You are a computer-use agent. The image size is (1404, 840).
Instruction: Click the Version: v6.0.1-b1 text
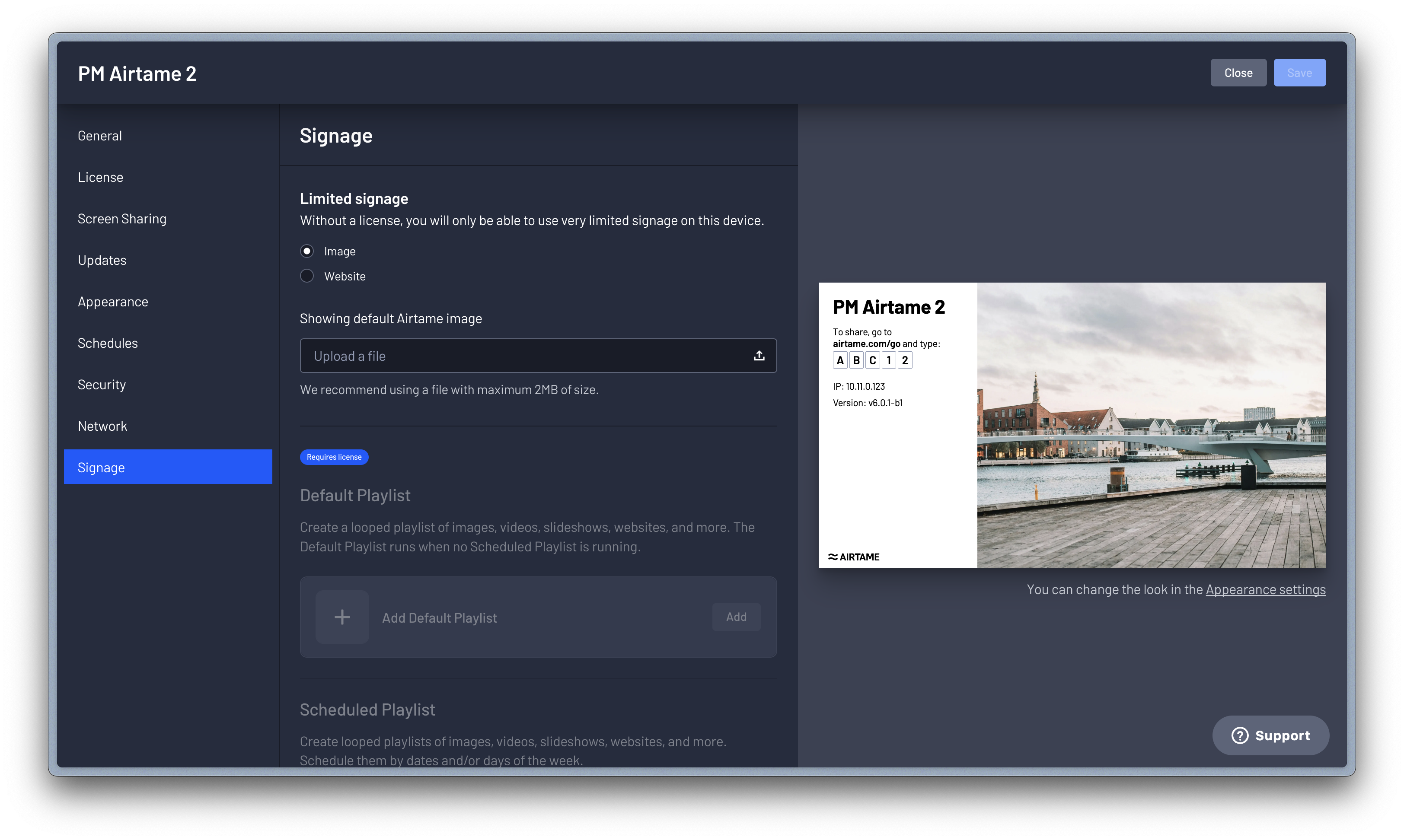click(x=867, y=403)
